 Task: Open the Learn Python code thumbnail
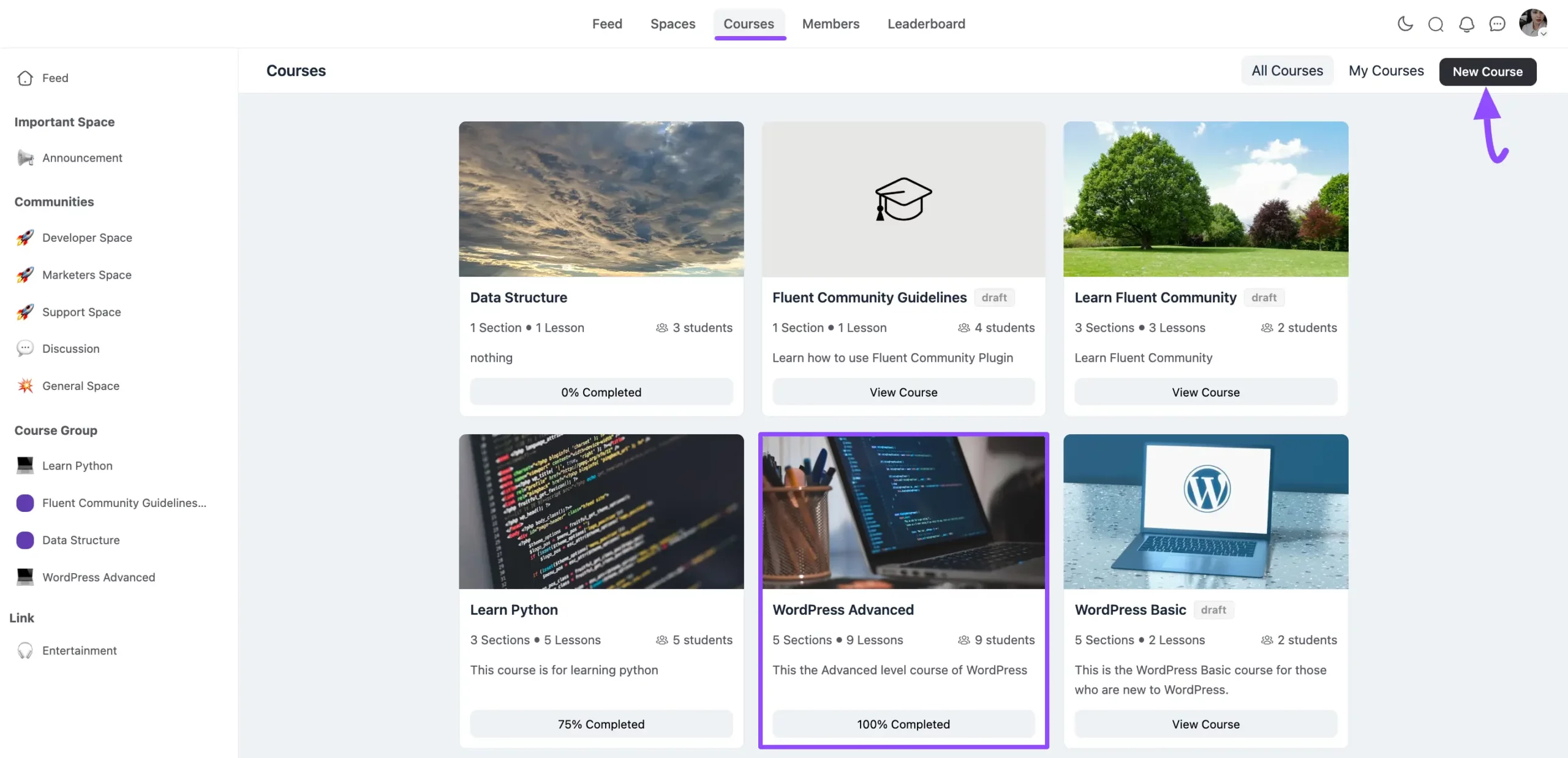pos(601,512)
